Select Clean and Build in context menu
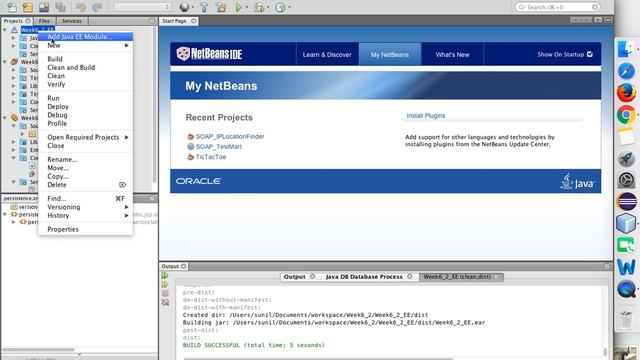 point(85,67)
